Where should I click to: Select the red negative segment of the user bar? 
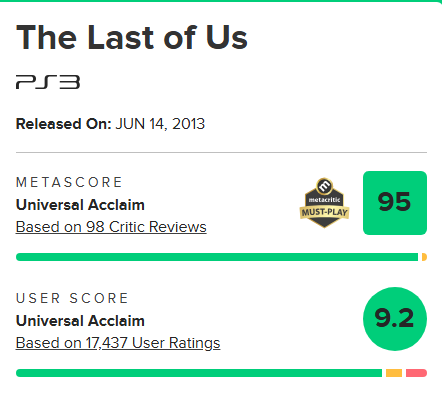pyautogui.click(x=416, y=373)
